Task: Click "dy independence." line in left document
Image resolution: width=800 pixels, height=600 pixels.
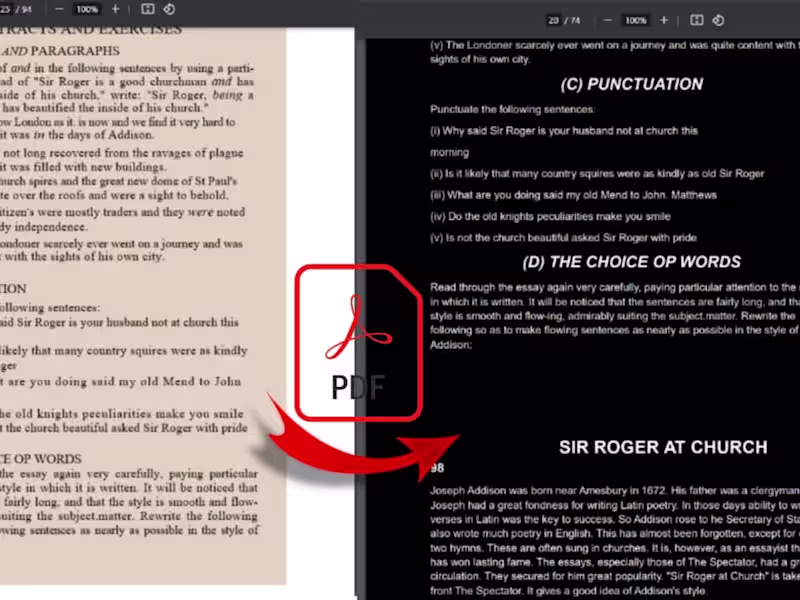Action: pos(43,227)
